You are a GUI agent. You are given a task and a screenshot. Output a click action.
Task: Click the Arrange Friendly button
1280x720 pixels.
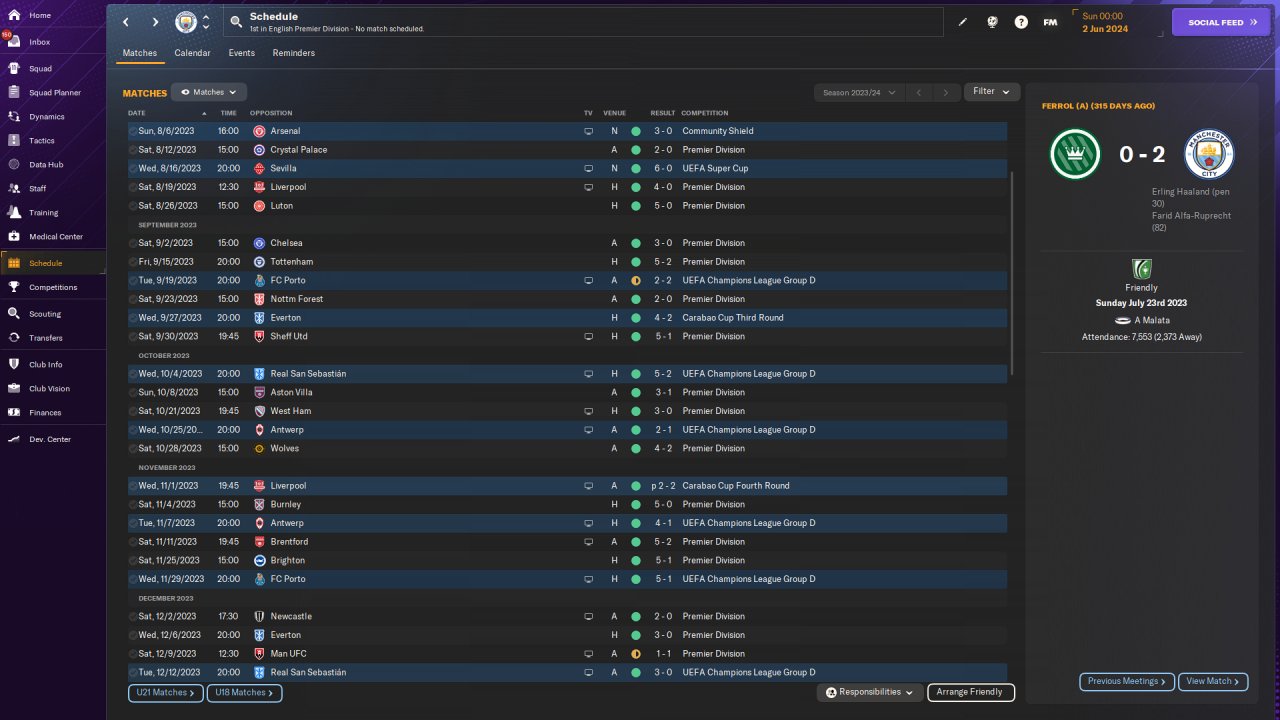(971, 692)
